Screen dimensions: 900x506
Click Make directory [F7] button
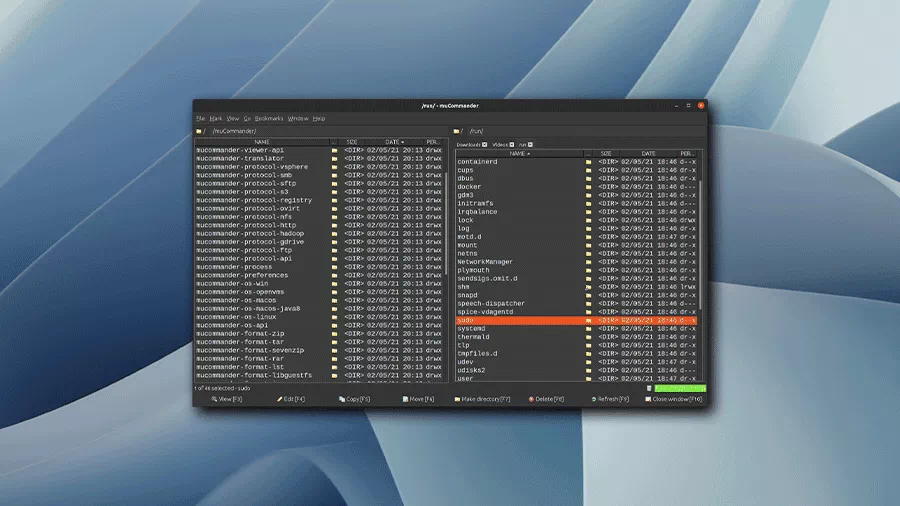pyautogui.click(x=482, y=399)
